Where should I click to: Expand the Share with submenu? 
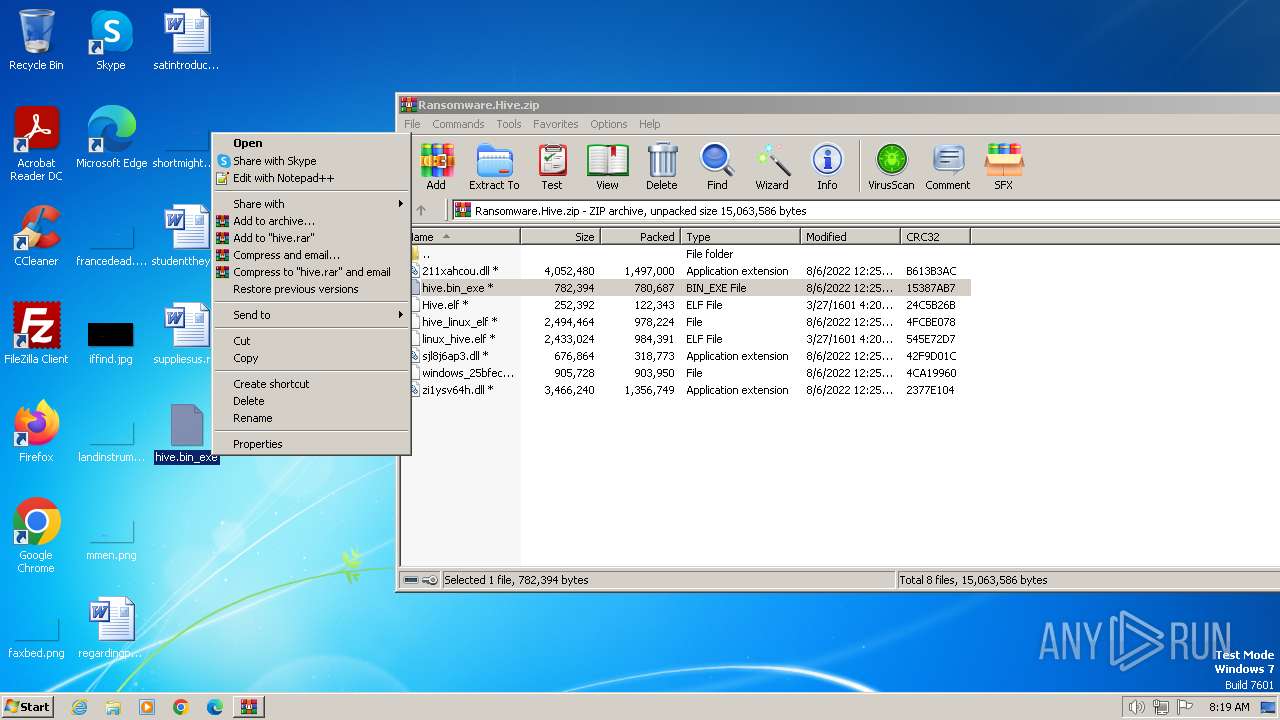[311, 204]
